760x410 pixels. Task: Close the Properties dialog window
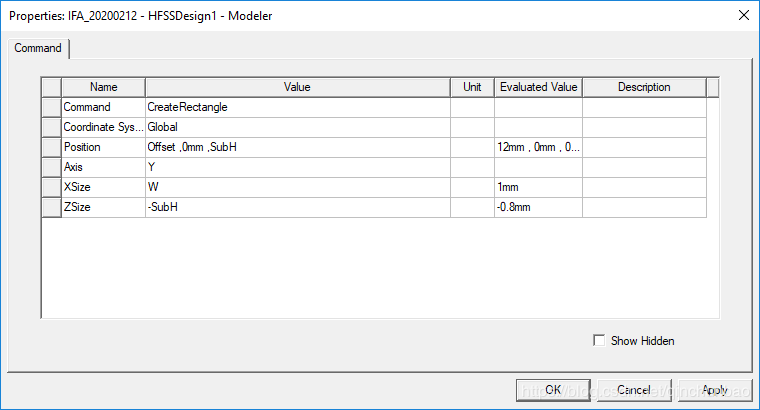point(744,16)
